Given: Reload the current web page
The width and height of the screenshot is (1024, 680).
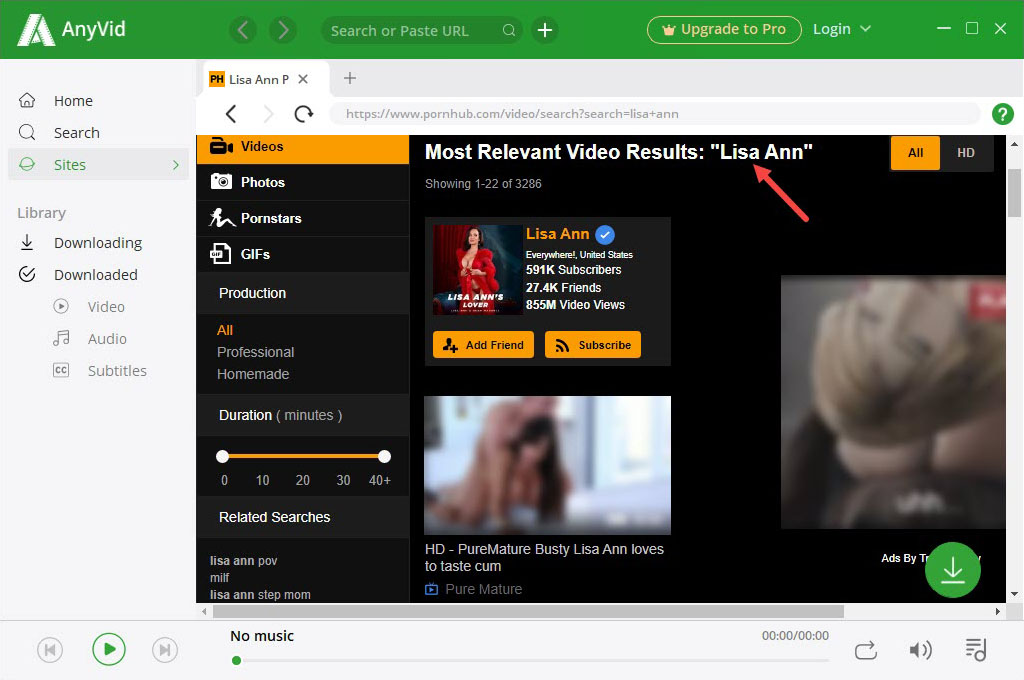Looking at the screenshot, I should [304, 114].
